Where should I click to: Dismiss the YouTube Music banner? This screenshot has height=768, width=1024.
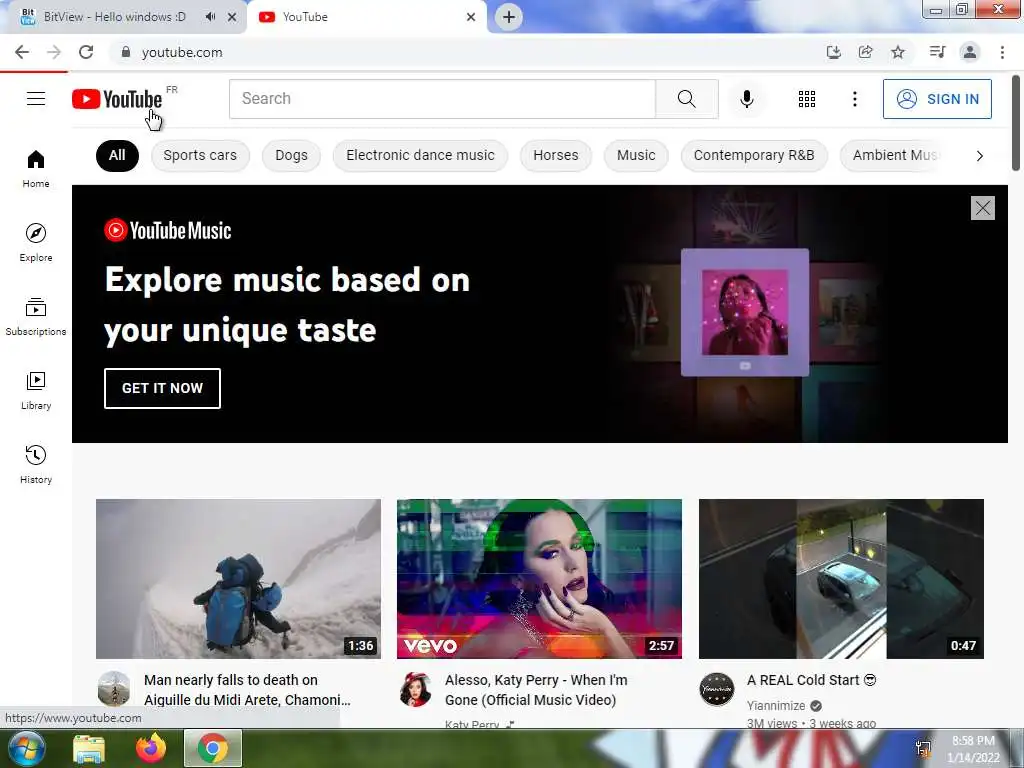coord(983,208)
